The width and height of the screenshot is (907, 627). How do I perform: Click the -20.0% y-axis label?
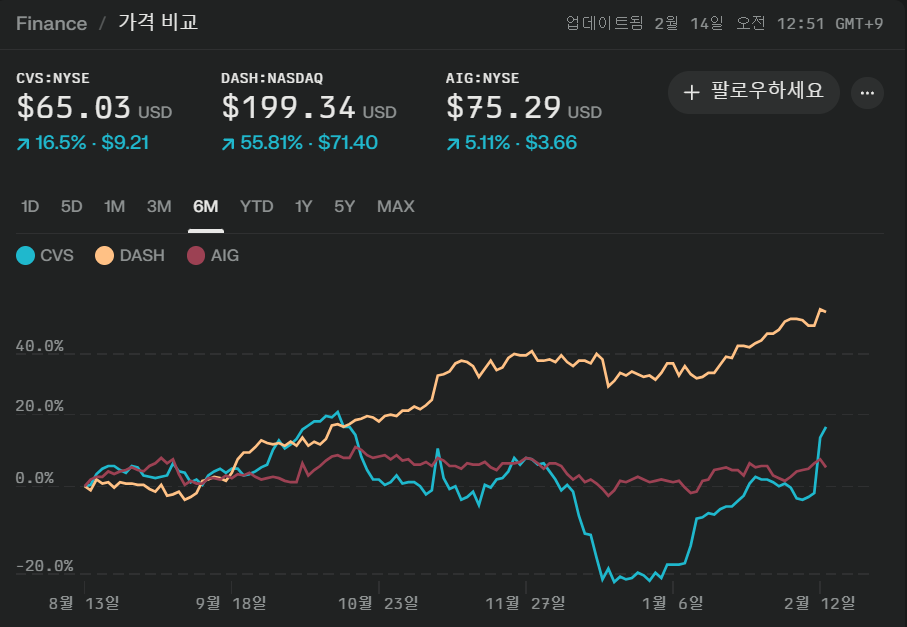(x=44, y=566)
